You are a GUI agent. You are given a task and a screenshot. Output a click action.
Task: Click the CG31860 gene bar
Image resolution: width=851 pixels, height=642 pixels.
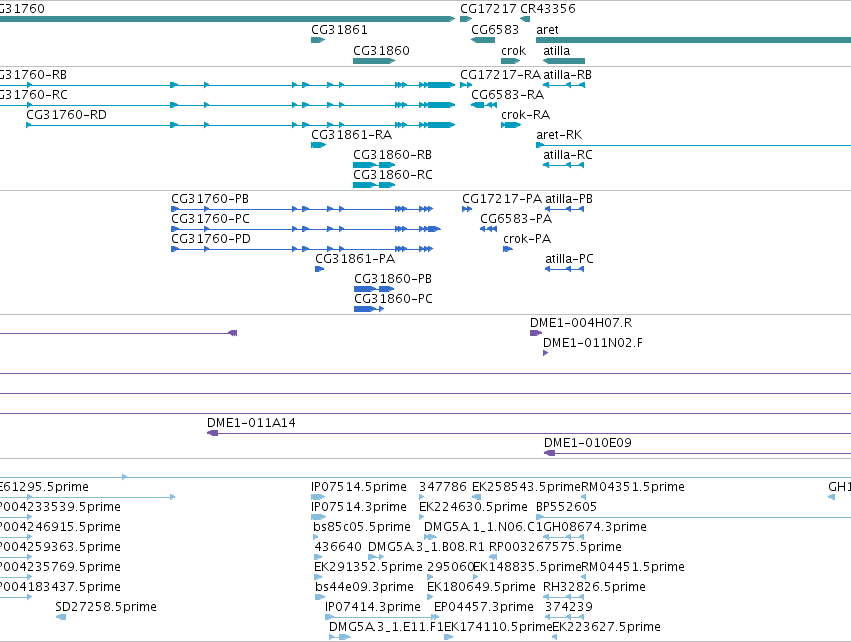pyautogui.click(x=374, y=61)
